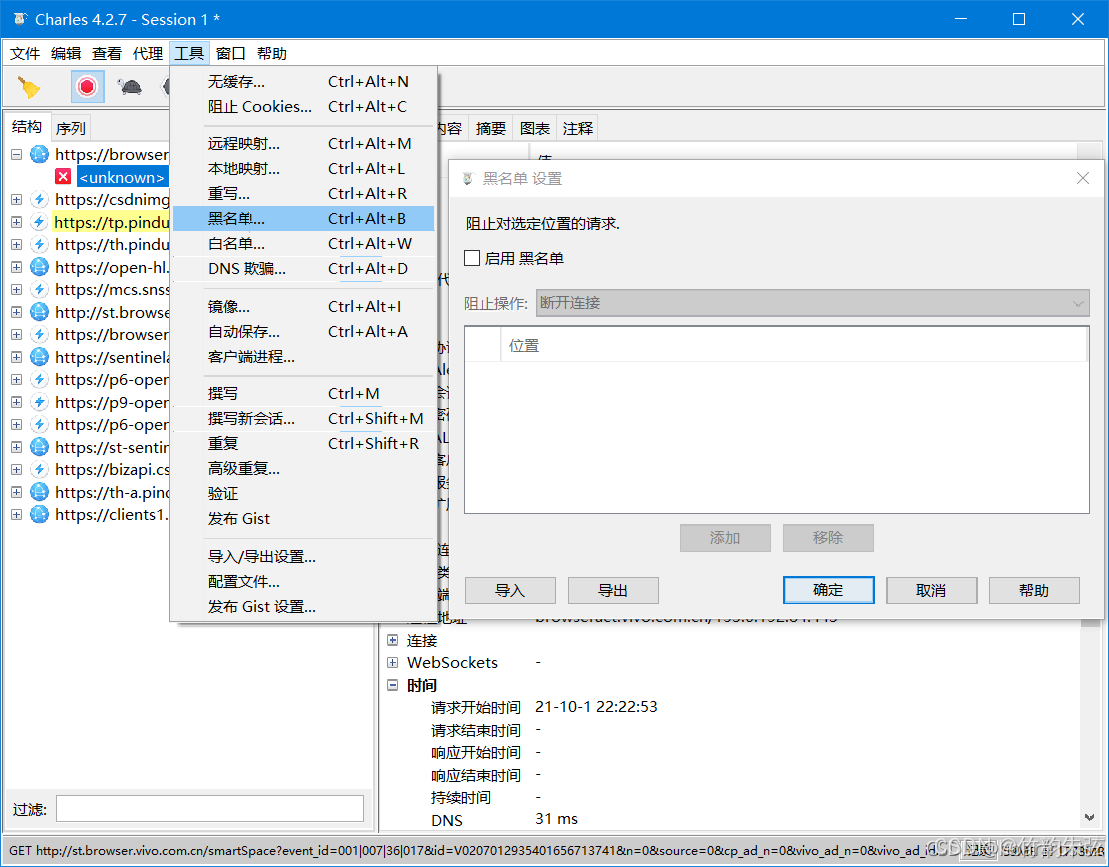The height and width of the screenshot is (867, 1109).
Task: Click lightning icon beside https://mcs.snss
Action: 40,289
